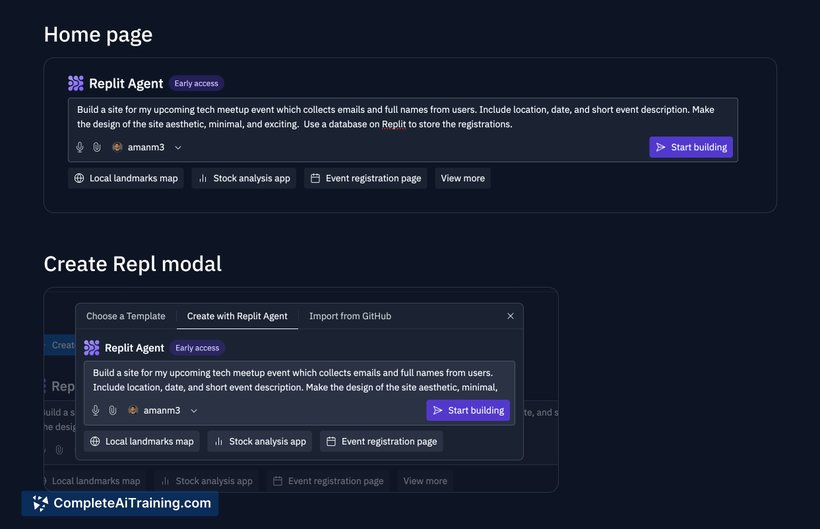
Task: Switch to the Choose a Template tab
Action: pos(126,316)
